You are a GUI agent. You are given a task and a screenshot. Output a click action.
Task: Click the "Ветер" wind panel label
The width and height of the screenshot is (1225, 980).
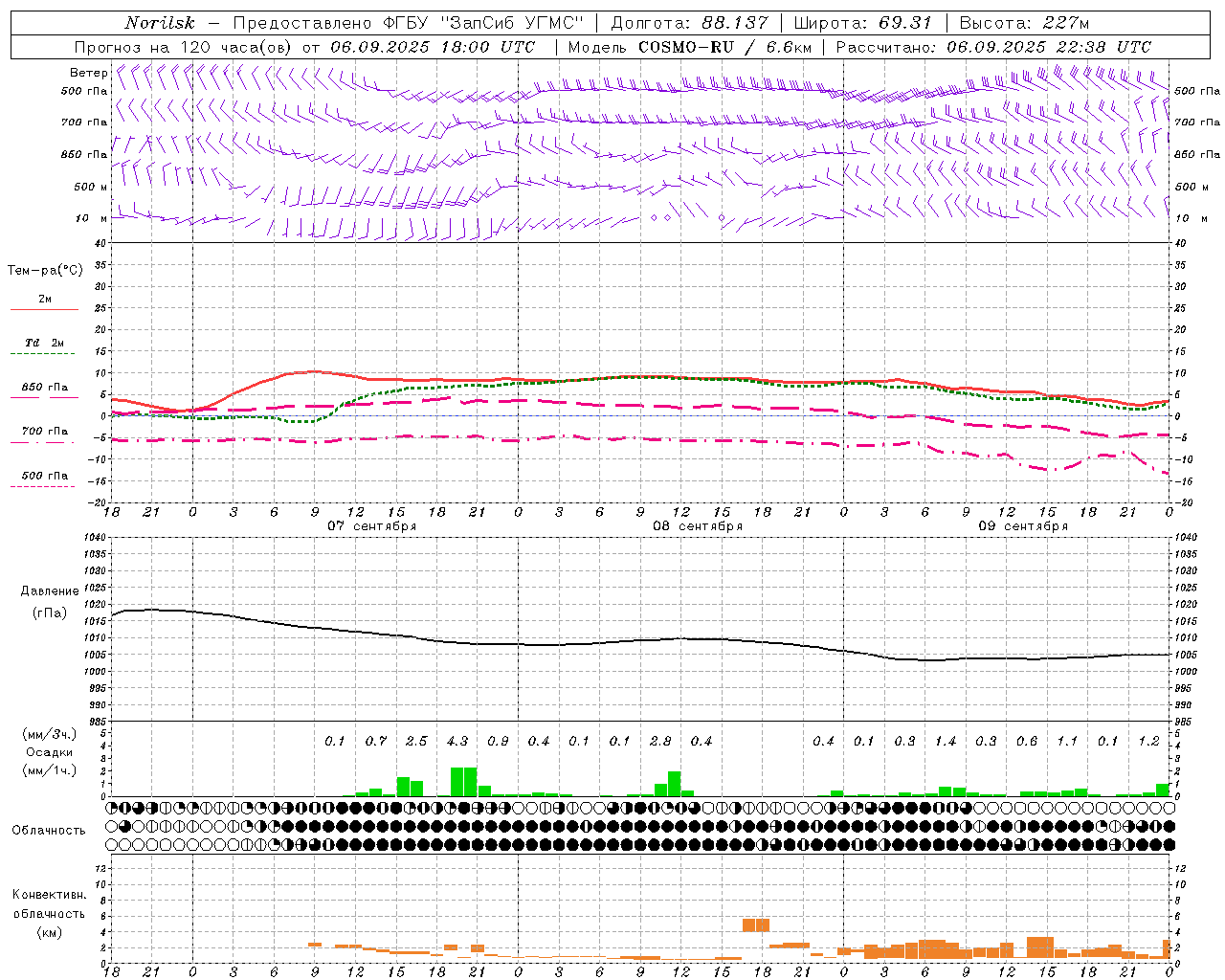point(88,73)
